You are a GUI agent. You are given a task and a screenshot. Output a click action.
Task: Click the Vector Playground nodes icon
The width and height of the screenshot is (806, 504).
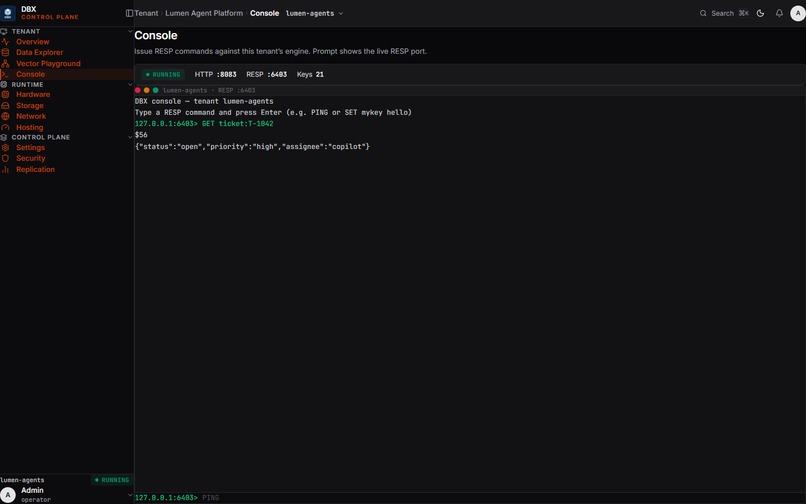click(5, 64)
